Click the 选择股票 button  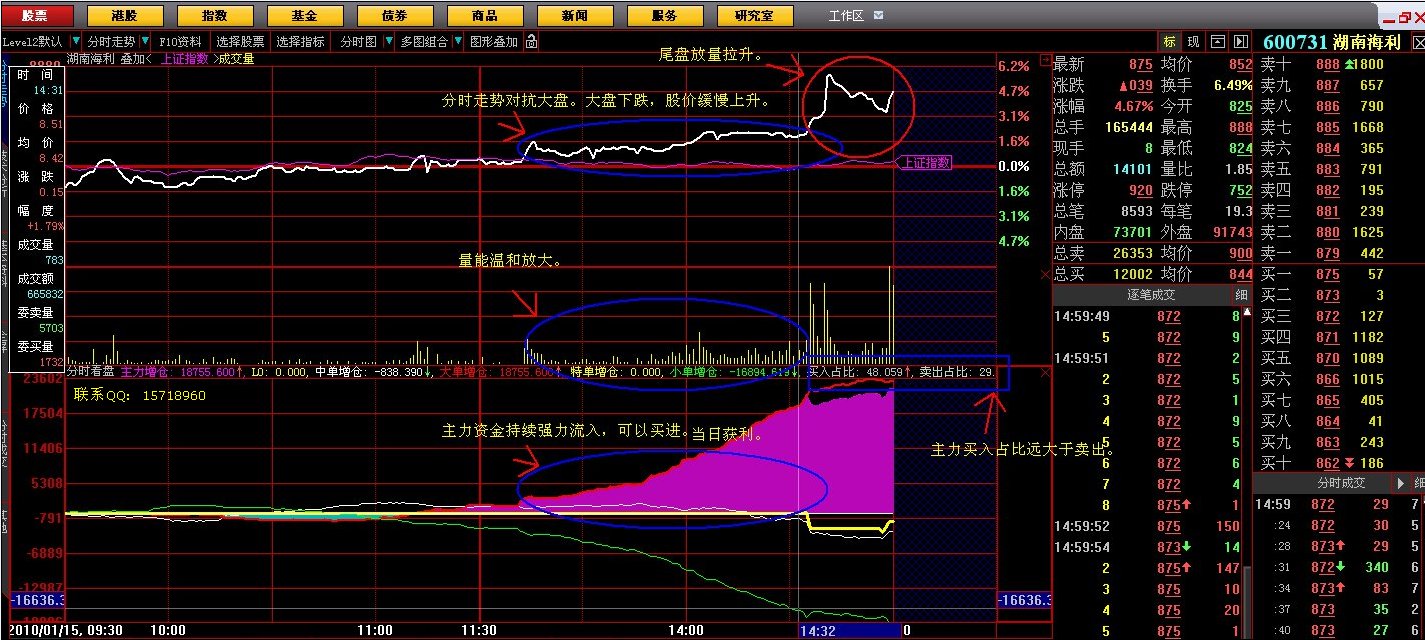coord(241,42)
